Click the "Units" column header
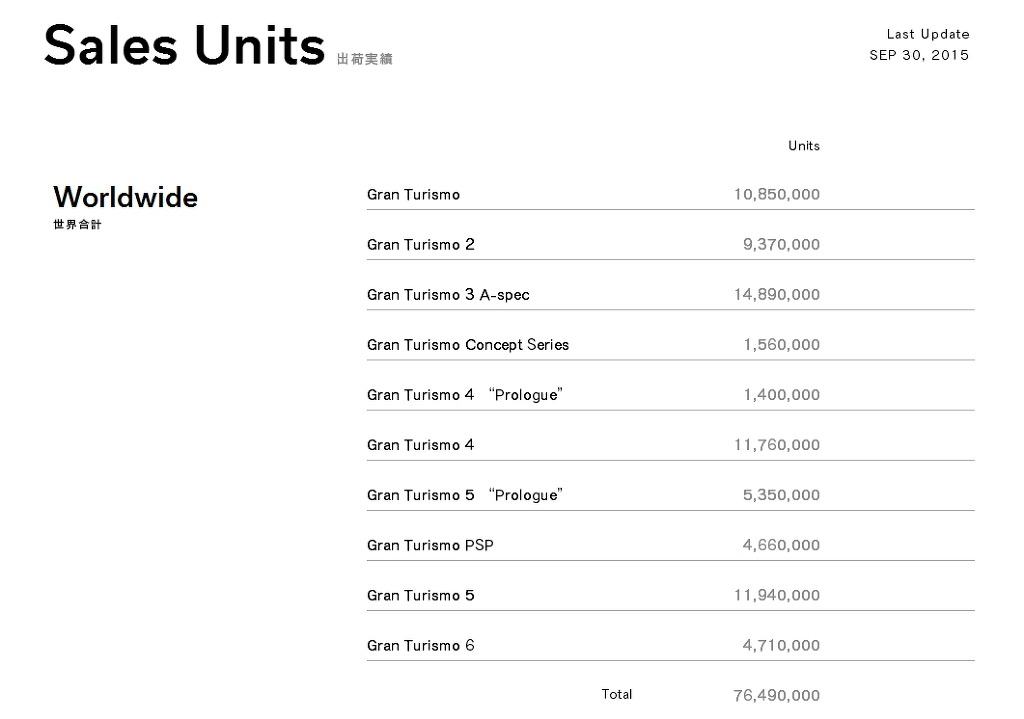1024x719 pixels. pyautogui.click(x=804, y=146)
